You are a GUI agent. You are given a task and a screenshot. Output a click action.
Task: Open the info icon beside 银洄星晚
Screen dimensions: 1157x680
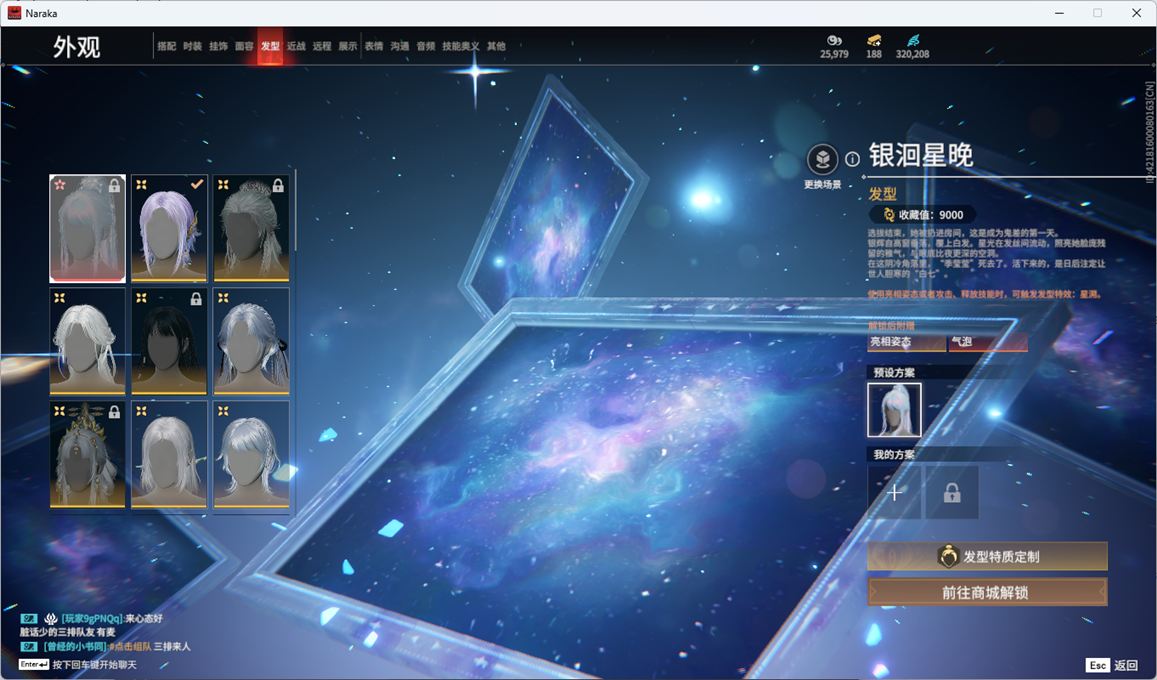[x=852, y=159]
